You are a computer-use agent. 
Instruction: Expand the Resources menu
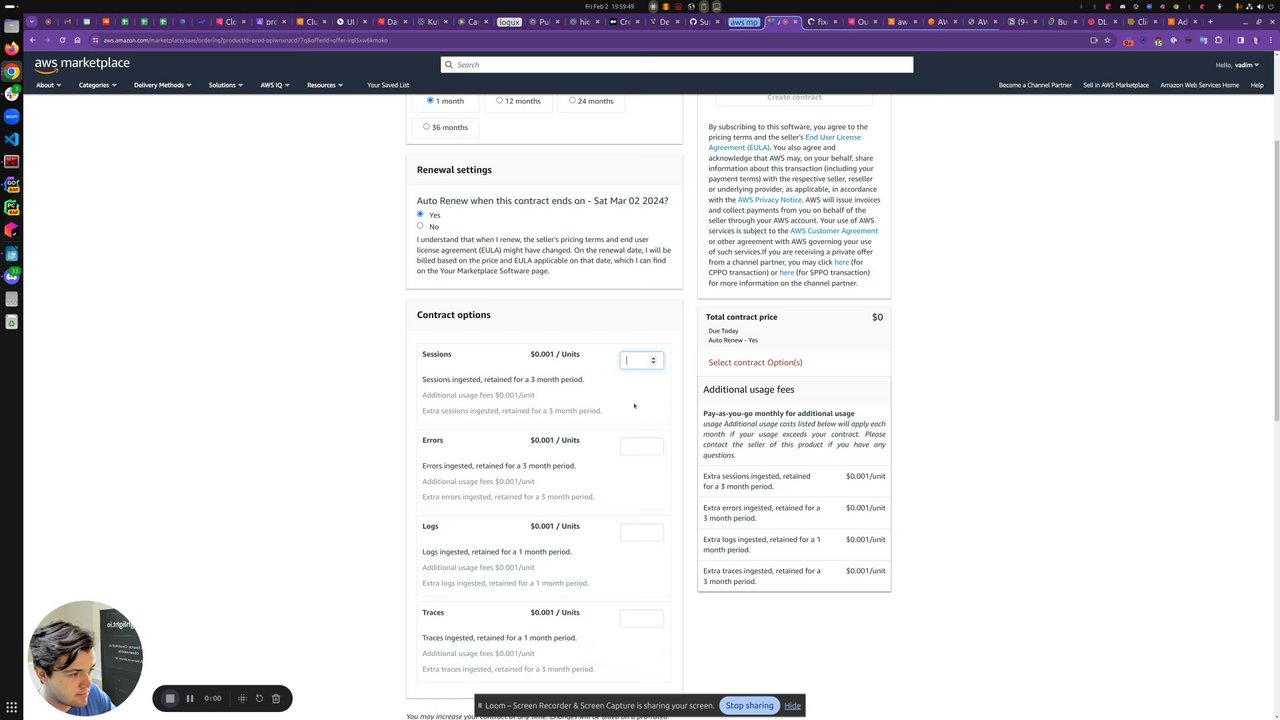tap(324, 85)
